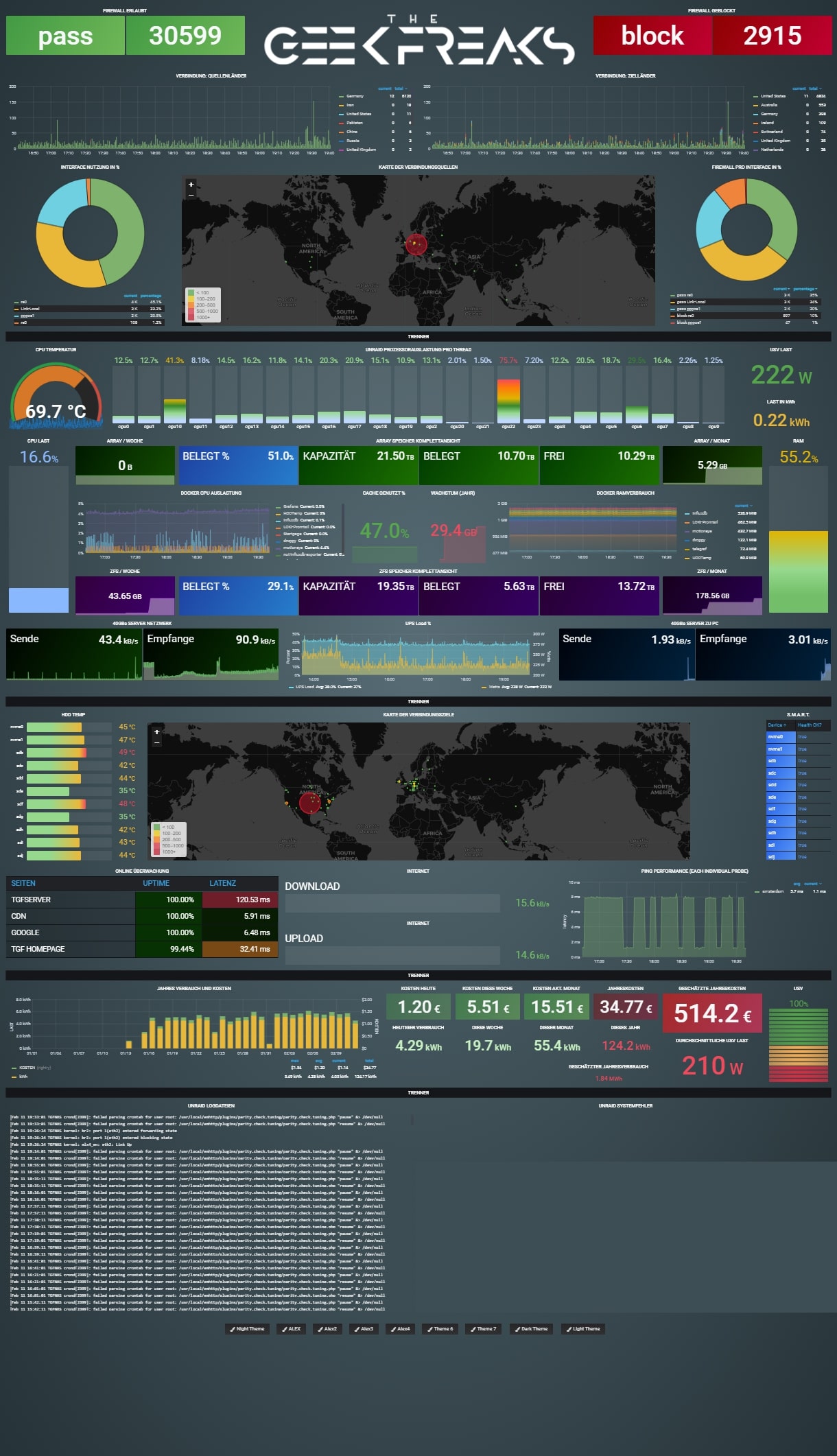Viewport: 837px width, 1456px height.
Task: Select the Upload 14.6 kB/s value
Action: [x=532, y=955]
